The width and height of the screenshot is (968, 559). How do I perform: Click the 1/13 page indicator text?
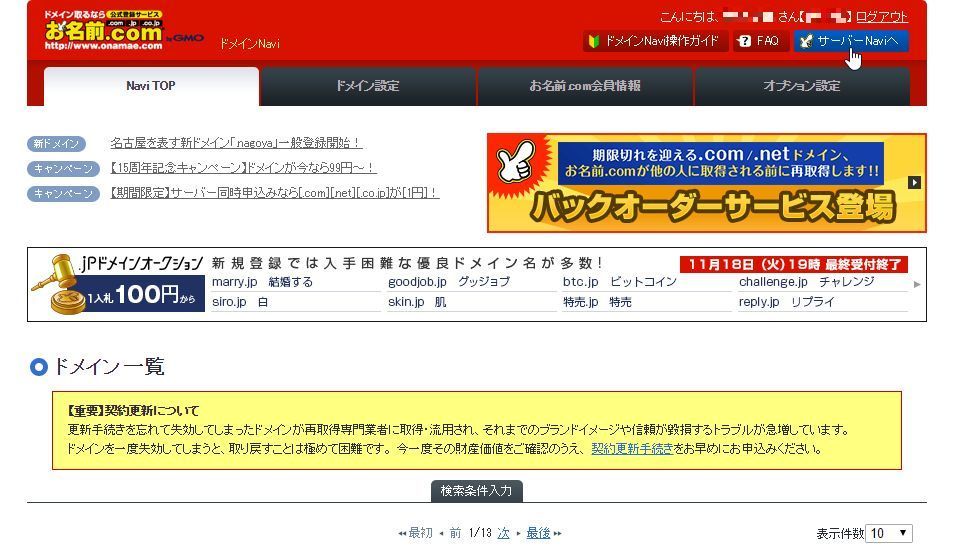480,533
